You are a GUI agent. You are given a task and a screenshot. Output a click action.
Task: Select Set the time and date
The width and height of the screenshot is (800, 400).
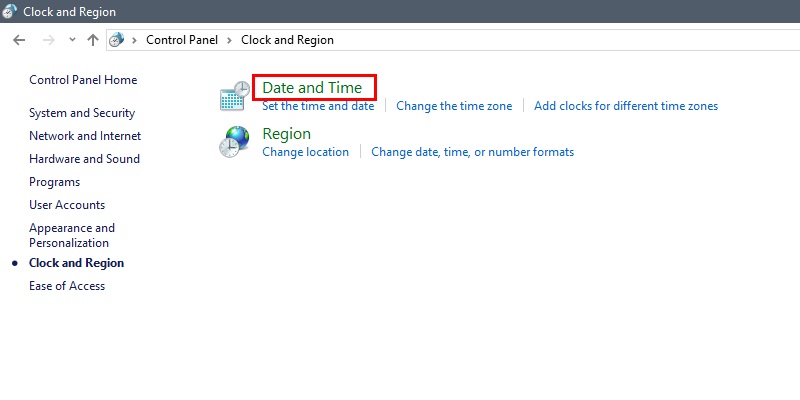(318, 106)
